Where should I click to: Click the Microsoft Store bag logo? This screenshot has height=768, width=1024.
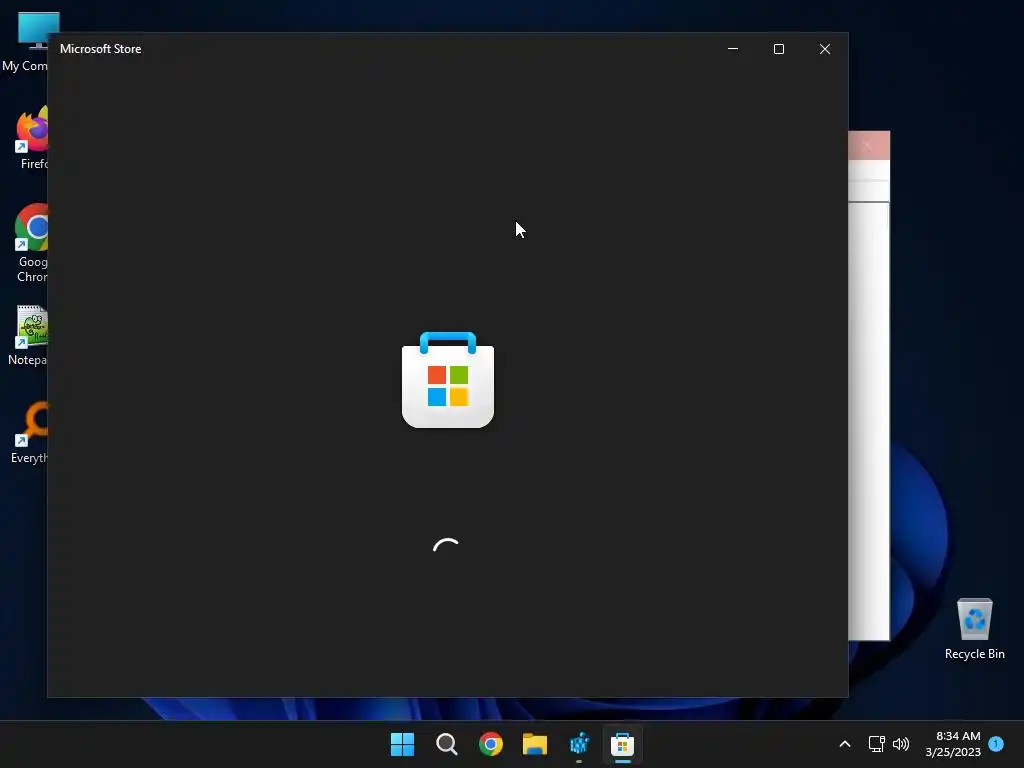click(x=448, y=380)
